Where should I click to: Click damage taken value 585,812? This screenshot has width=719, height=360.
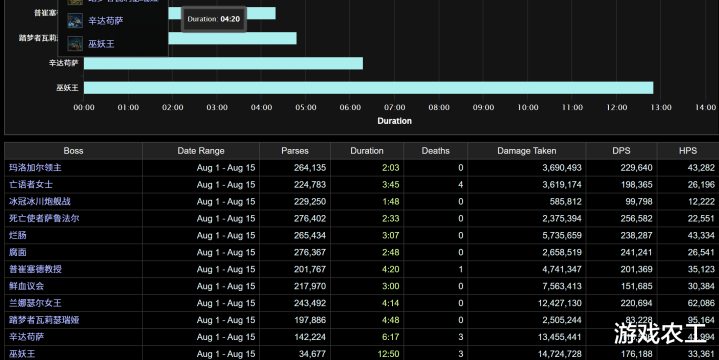click(566, 202)
